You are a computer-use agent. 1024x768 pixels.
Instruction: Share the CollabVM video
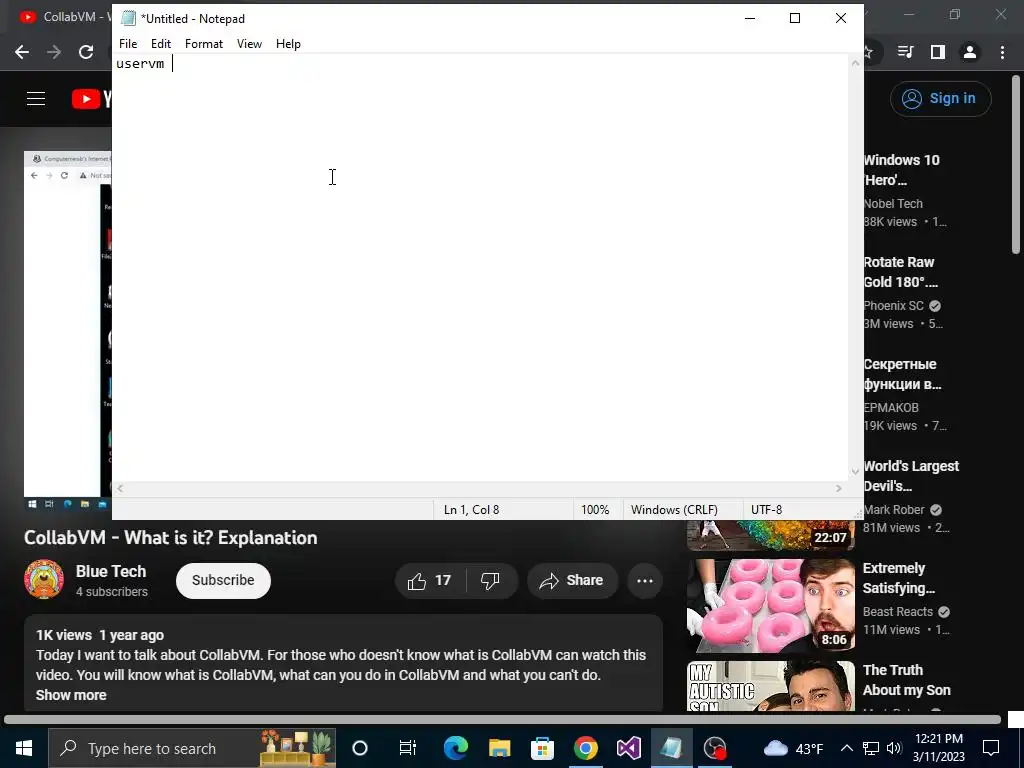point(572,581)
